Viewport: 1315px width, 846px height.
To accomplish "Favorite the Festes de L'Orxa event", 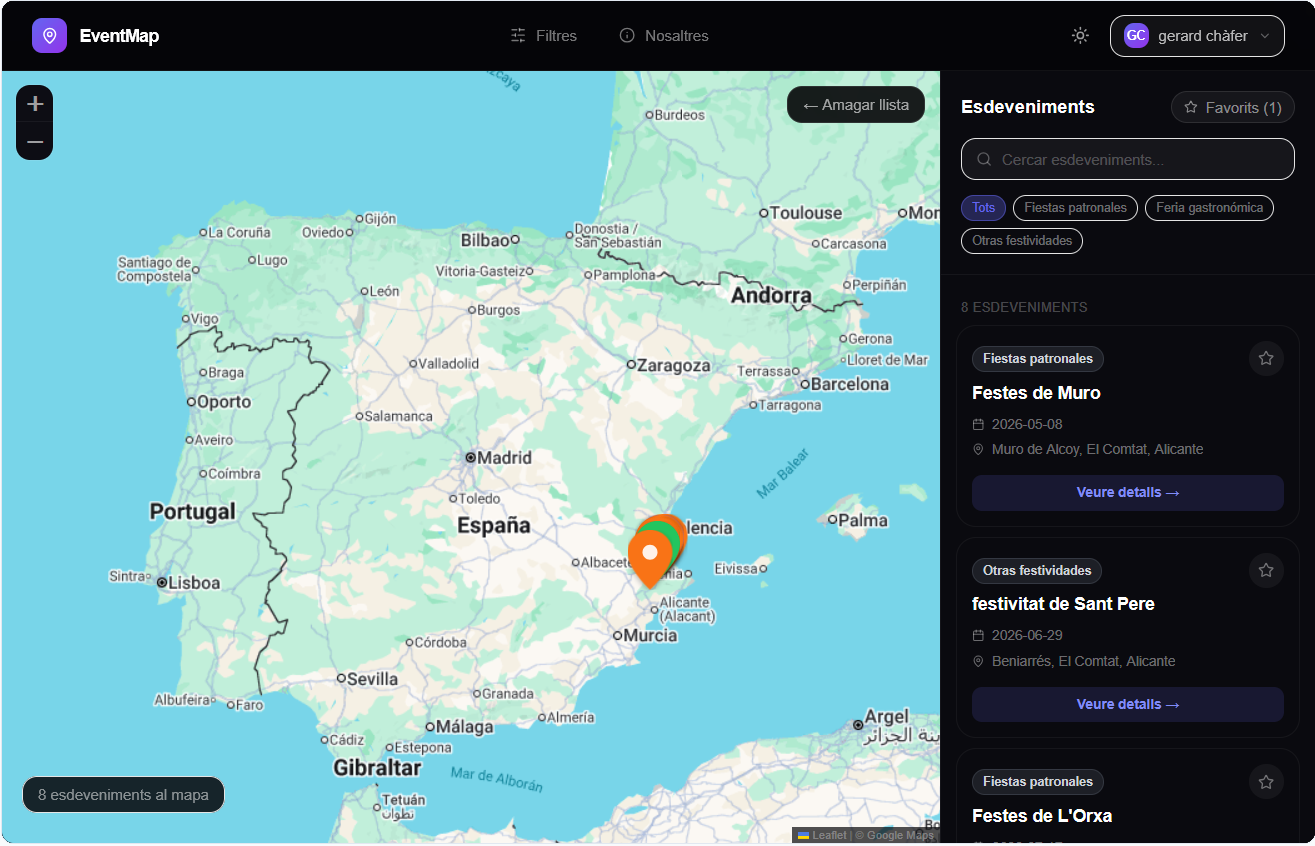I will (1266, 782).
